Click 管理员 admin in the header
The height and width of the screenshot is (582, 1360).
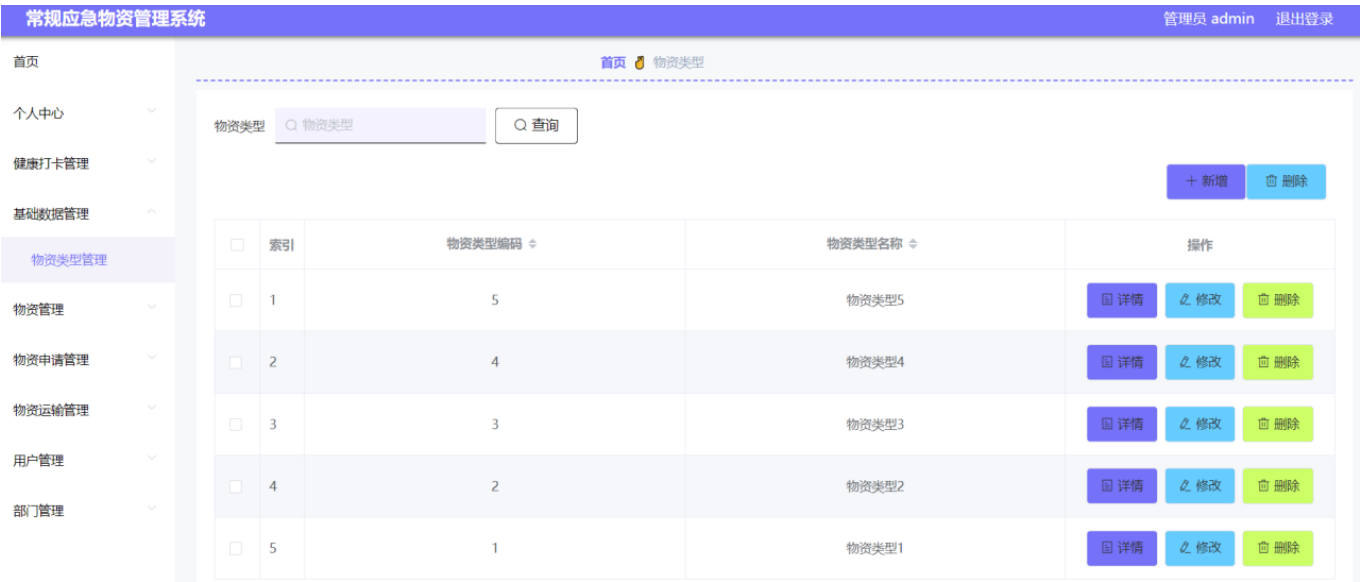1208,19
